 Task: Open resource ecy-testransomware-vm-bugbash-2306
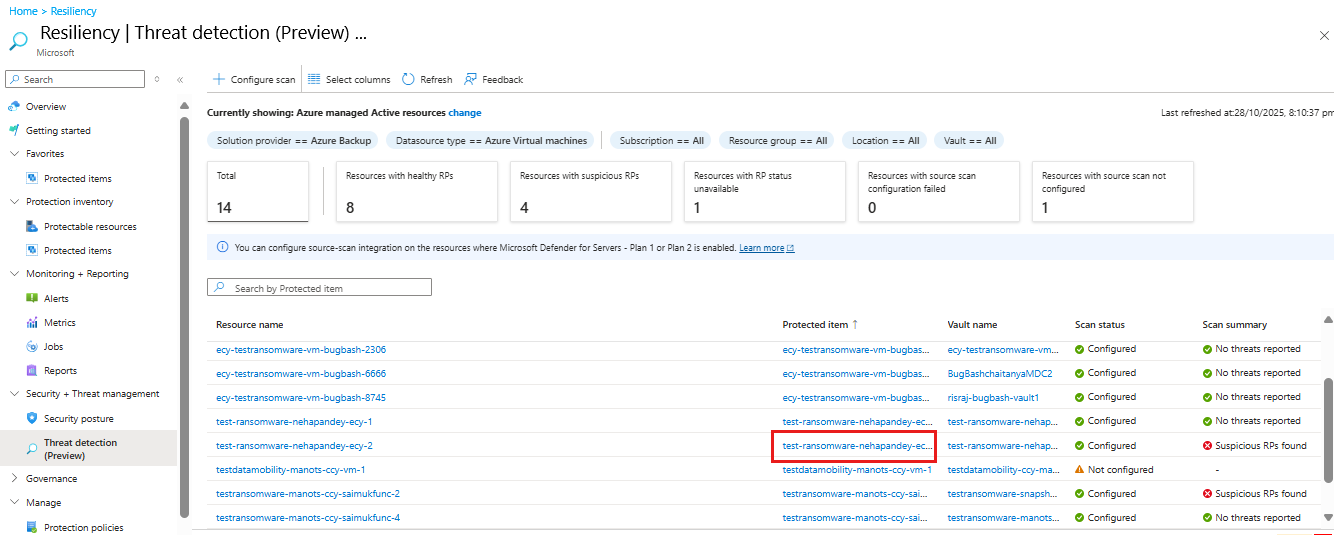301,349
